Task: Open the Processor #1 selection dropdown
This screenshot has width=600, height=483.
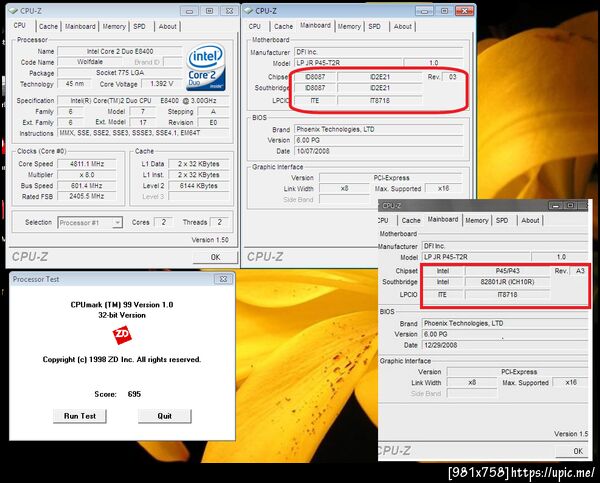Action: 118,222
